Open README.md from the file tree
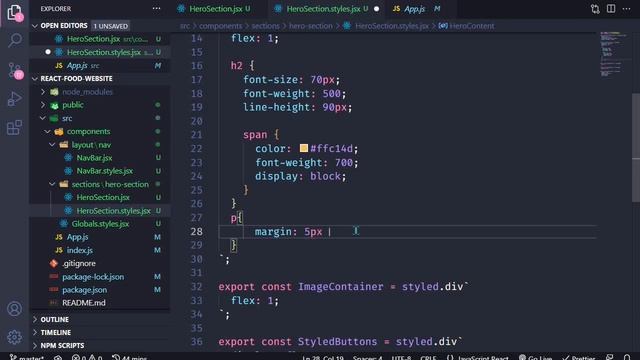 pyautogui.click(x=84, y=303)
